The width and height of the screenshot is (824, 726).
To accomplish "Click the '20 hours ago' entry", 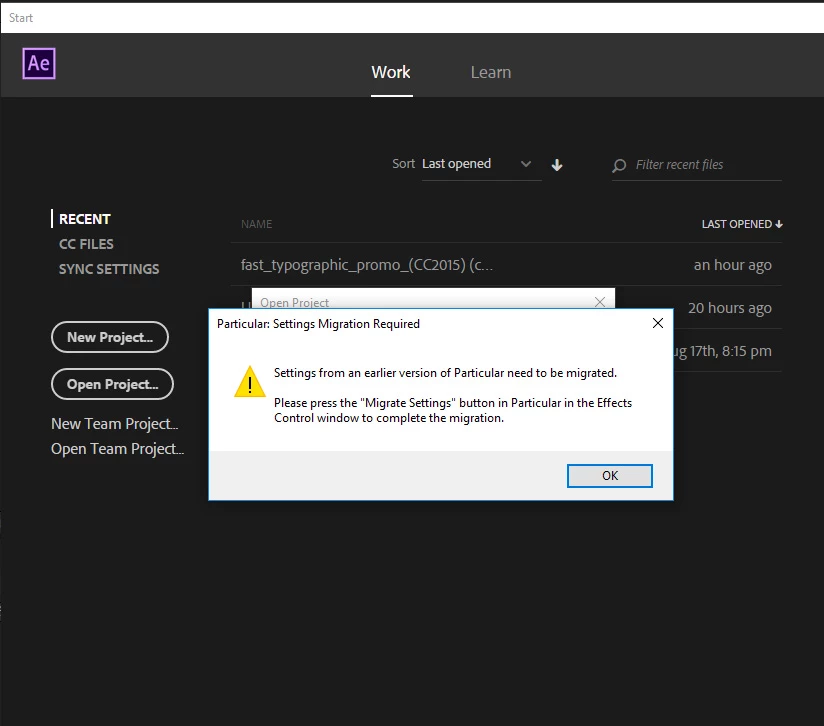I will (730, 308).
